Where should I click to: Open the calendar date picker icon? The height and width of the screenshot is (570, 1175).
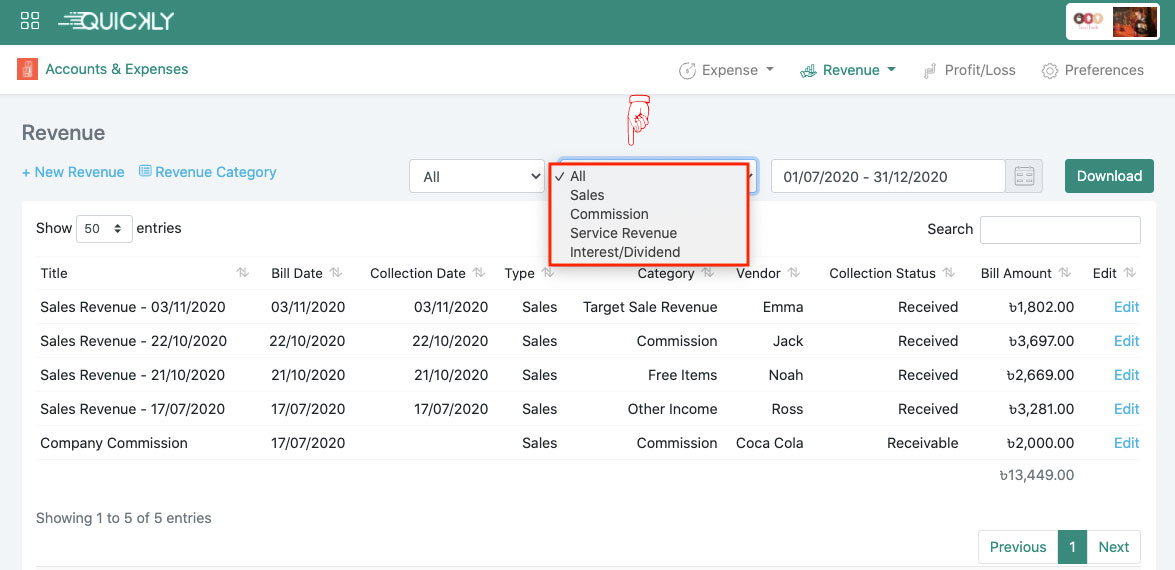(1024, 177)
